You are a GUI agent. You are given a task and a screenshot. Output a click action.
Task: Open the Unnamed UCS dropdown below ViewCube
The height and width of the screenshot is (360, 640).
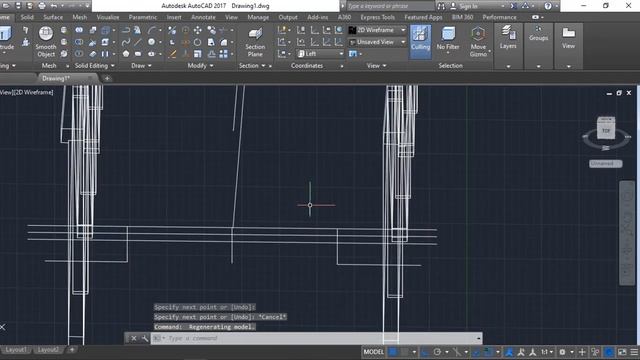(x=605, y=163)
